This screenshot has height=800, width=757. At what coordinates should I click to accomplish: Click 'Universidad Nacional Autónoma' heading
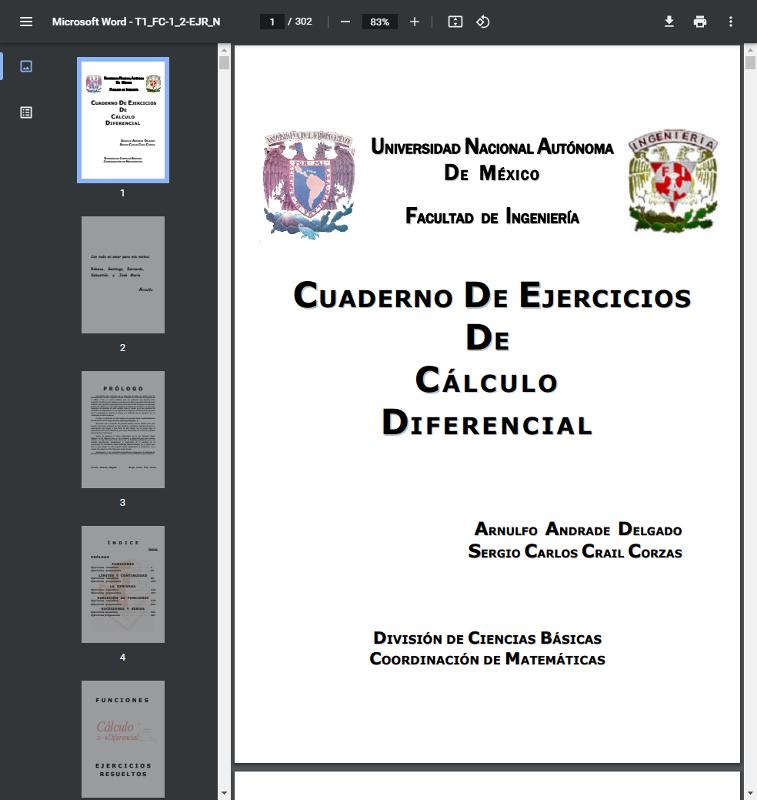492,147
